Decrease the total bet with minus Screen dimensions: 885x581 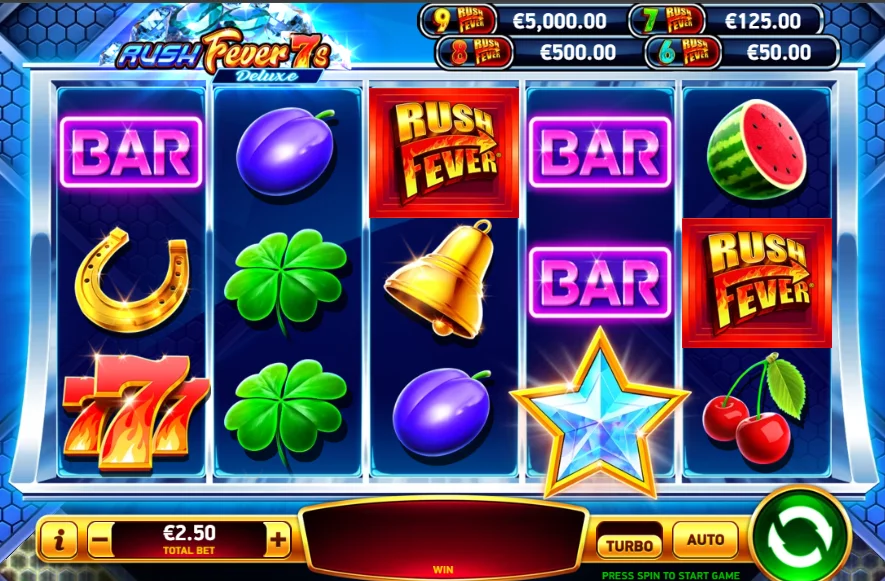pos(100,539)
